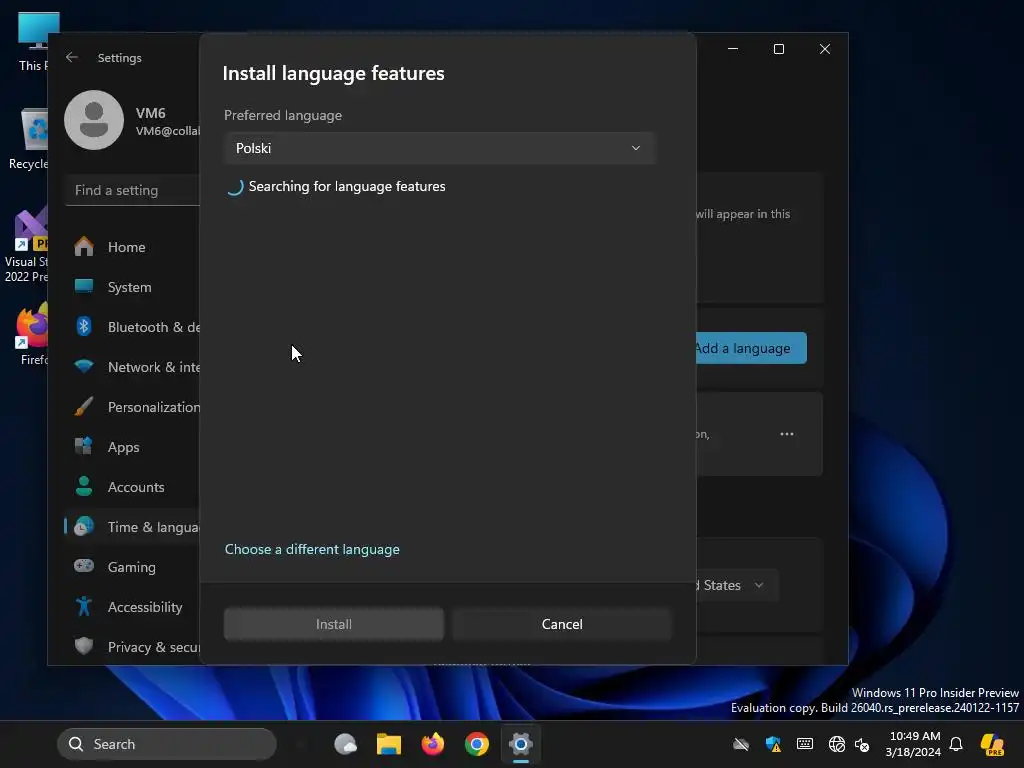This screenshot has width=1024, height=768.
Task: Focus the Find a setting search box
Action: tap(133, 190)
